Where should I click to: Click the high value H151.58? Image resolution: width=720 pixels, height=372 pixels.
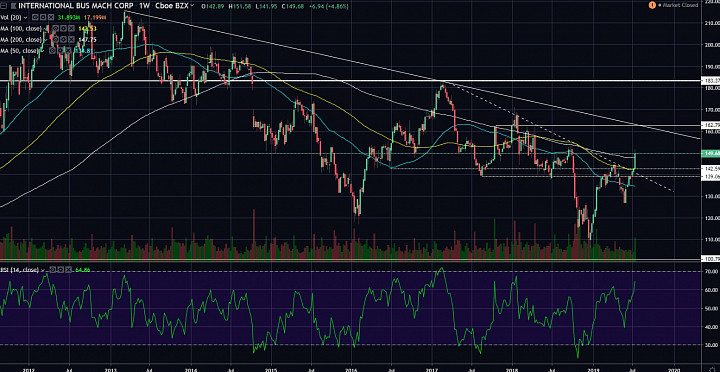pyautogui.click(x=240, y=6)
